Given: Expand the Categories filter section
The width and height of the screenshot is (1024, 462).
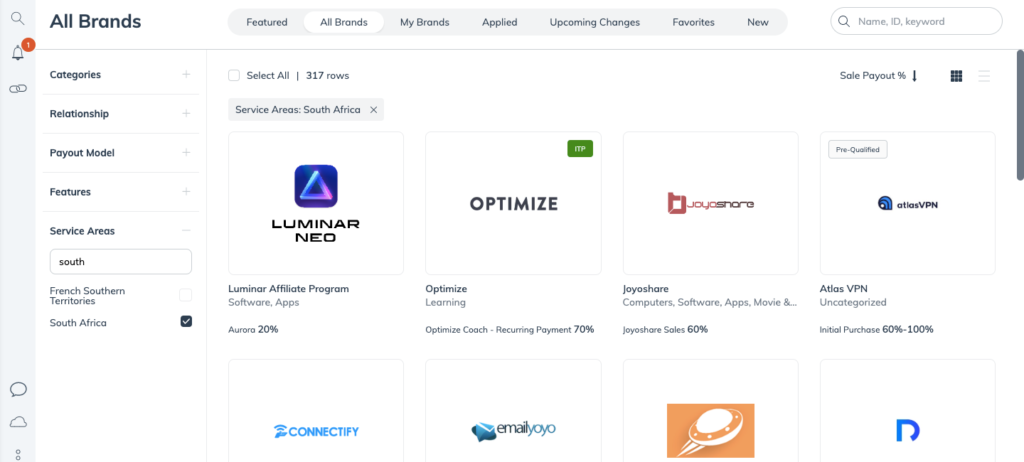Looking at the screenshot, I should [186, 75].
